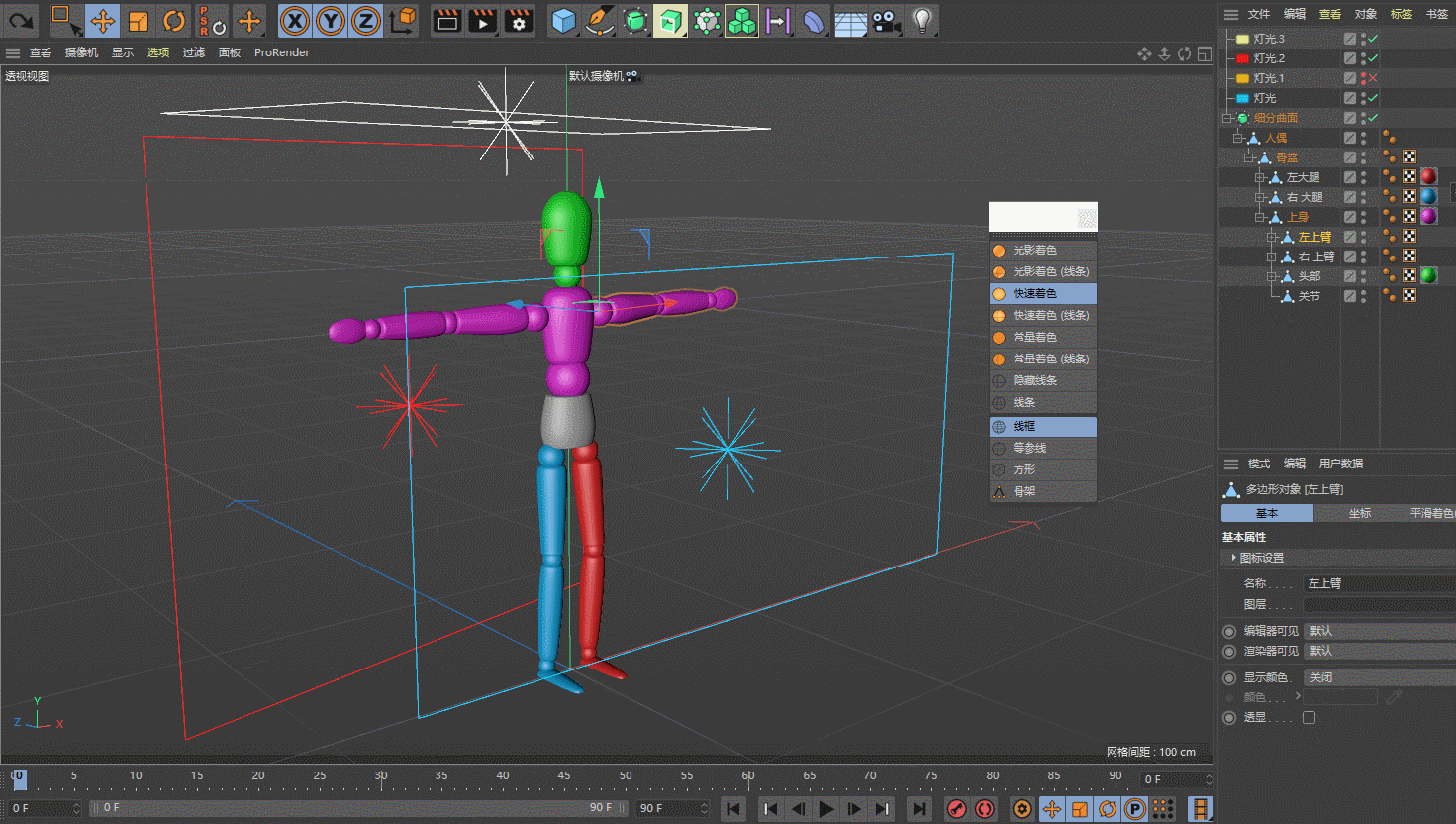This screenshot has height=824, width=1456.
Task: Expand the 左大腿 tree node
Action: [x=1260, y=177]
